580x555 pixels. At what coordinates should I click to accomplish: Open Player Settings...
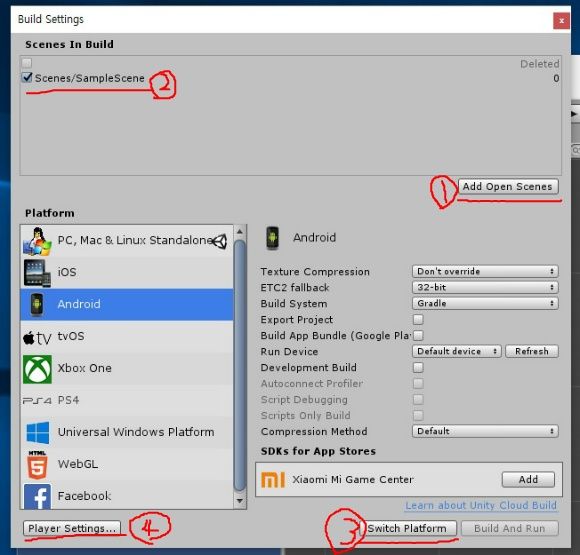[72, 528]
